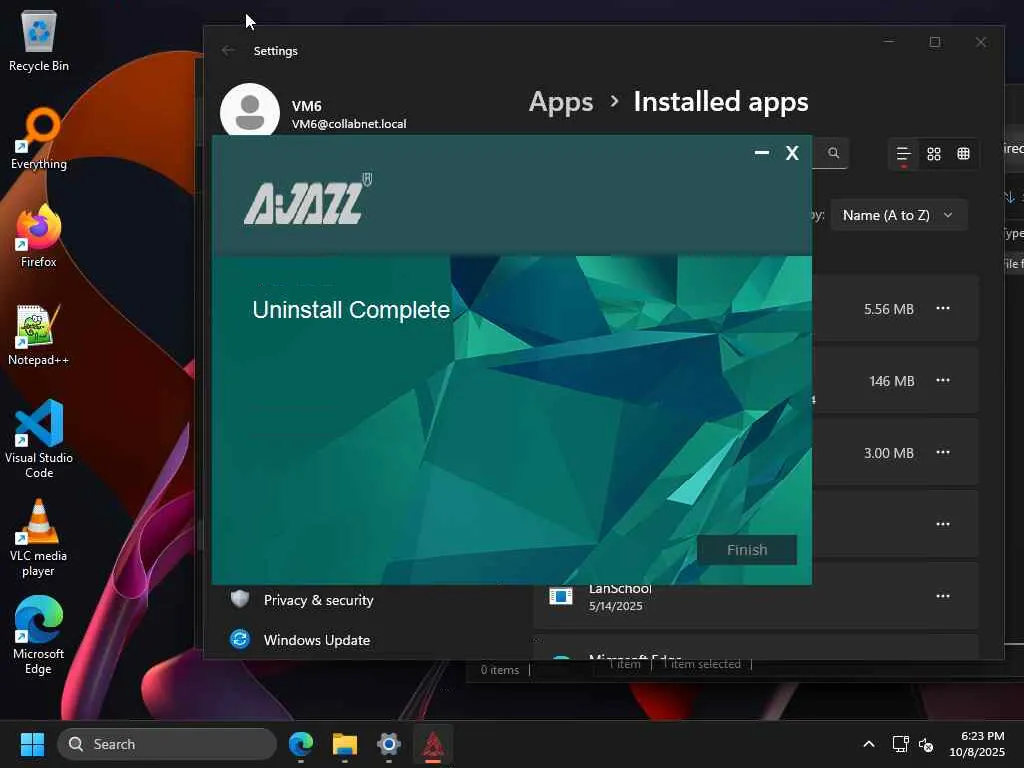Launch Visual Studio Code from the desktop
The height and width of the screenshot is (768, 1024).
pyautogui.click(x=39, y=439)
